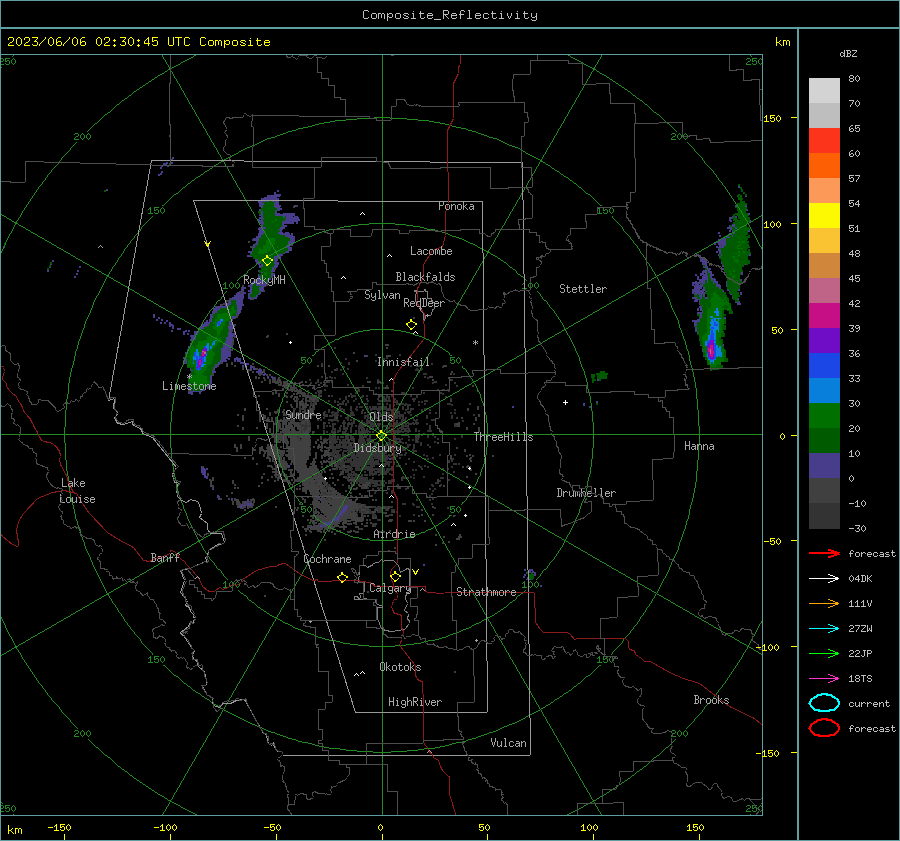Click the magenta swatch below 42 dBZ

(824, 316)
